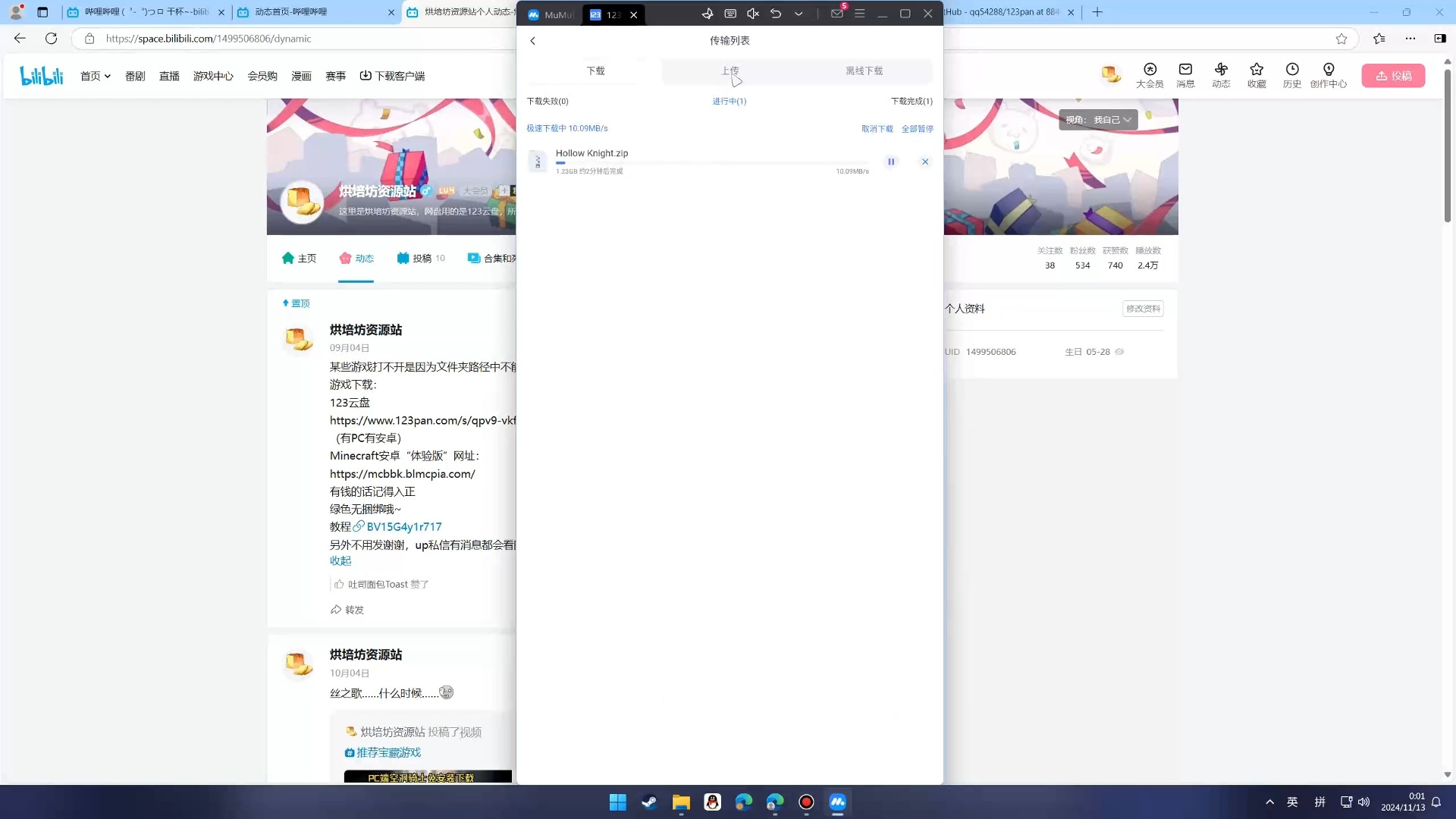Open 动态 icon in bilibili header
The width and height of the screenshot is (1456, 819).
[x=1221, y=76]
